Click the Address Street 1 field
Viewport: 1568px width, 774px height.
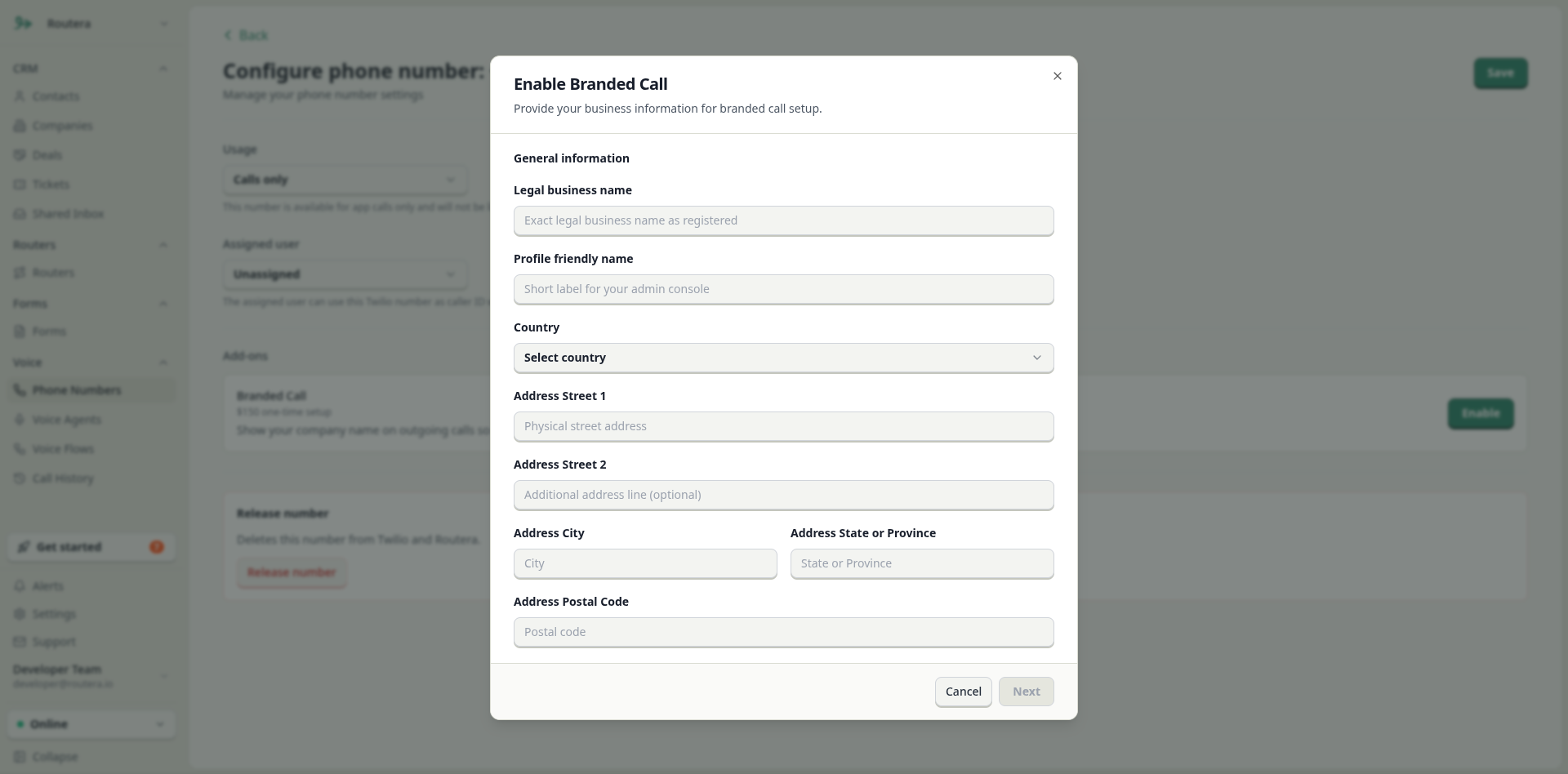pyautogui.click(x=784, y=426)
